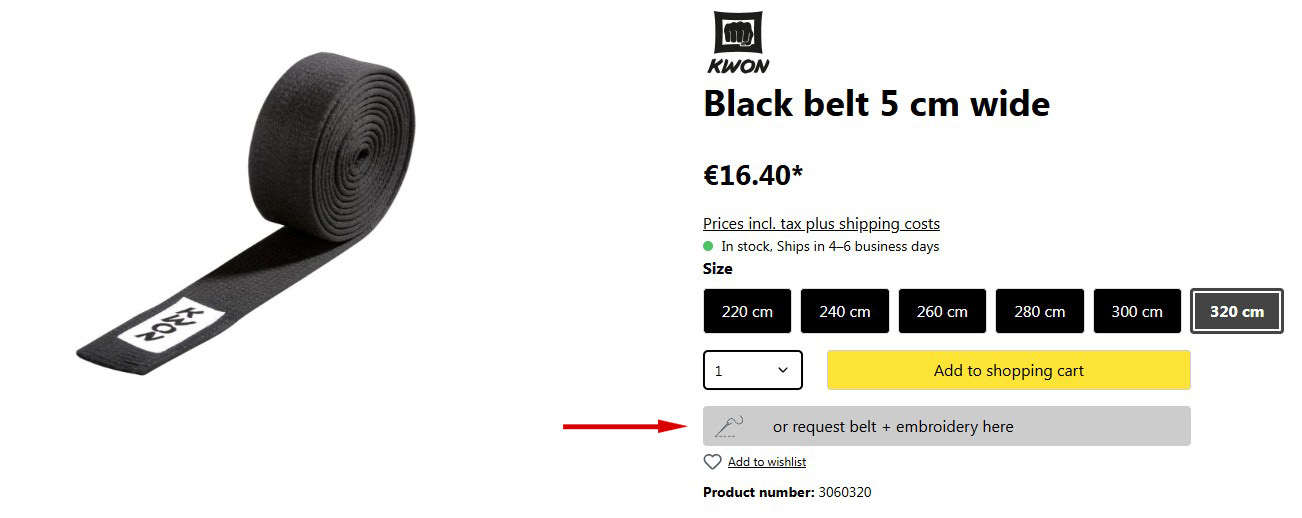Click the product number 3060320
The height and width of the screenshot is (518, 1302).
[845, 492]
